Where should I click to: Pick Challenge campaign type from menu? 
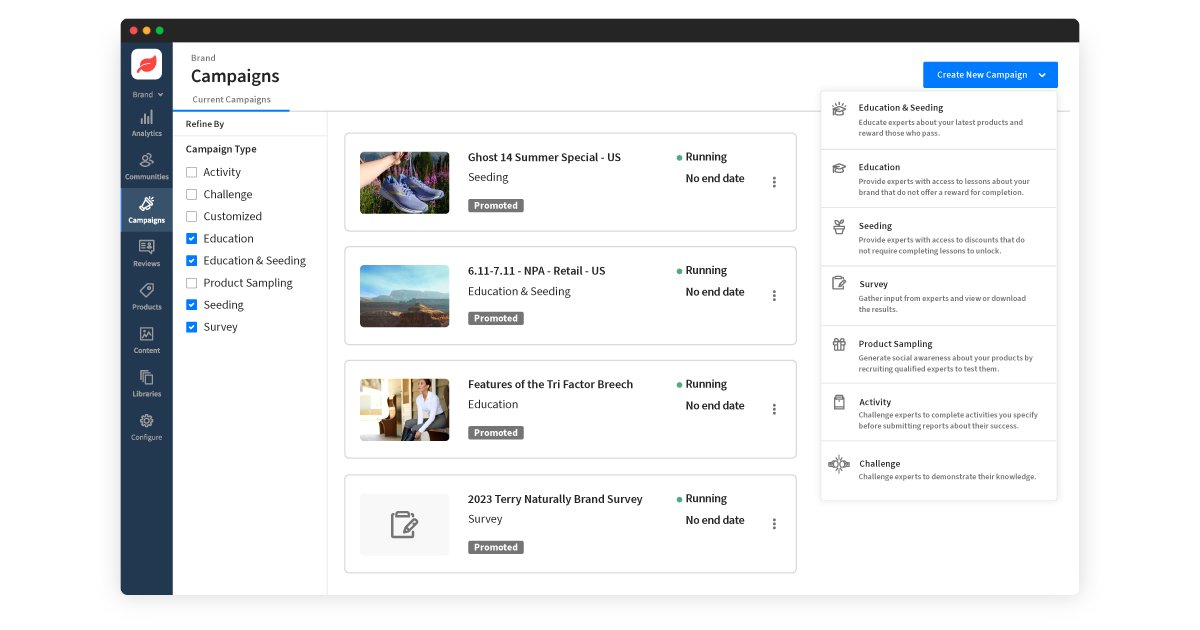click(x=938, y=470)
